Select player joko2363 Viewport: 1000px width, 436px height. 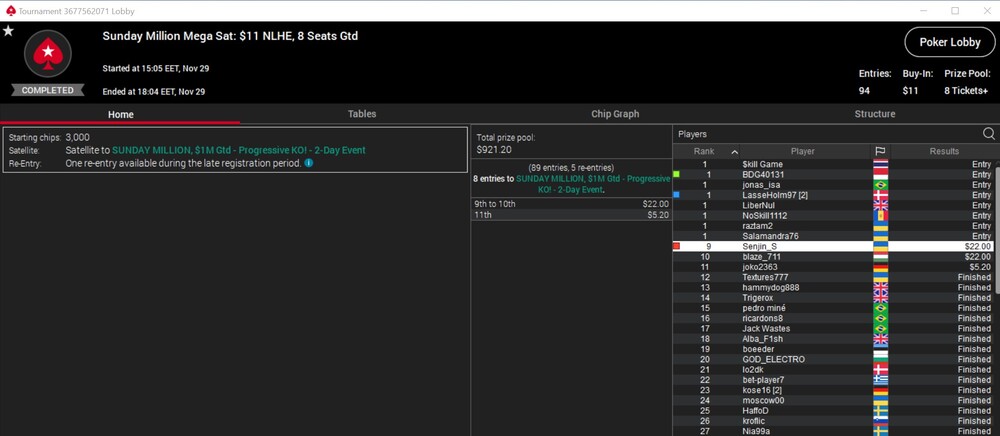[760, 267]
